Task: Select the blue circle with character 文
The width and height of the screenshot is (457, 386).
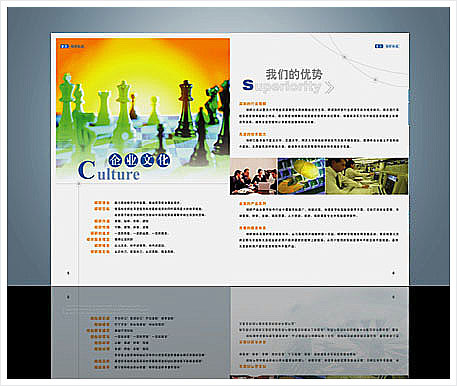Action: pyautogui.click(x=147, y=160)
